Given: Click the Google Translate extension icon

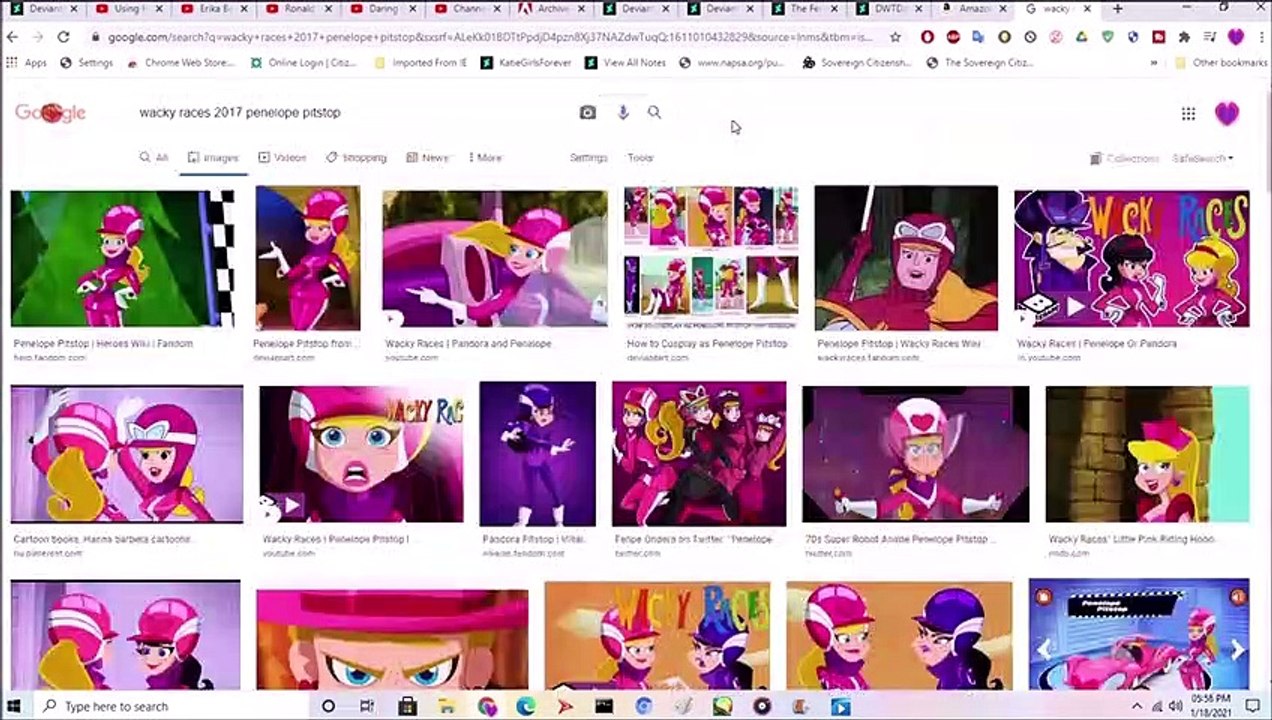Looking at the screenshot, I should 978,37.
